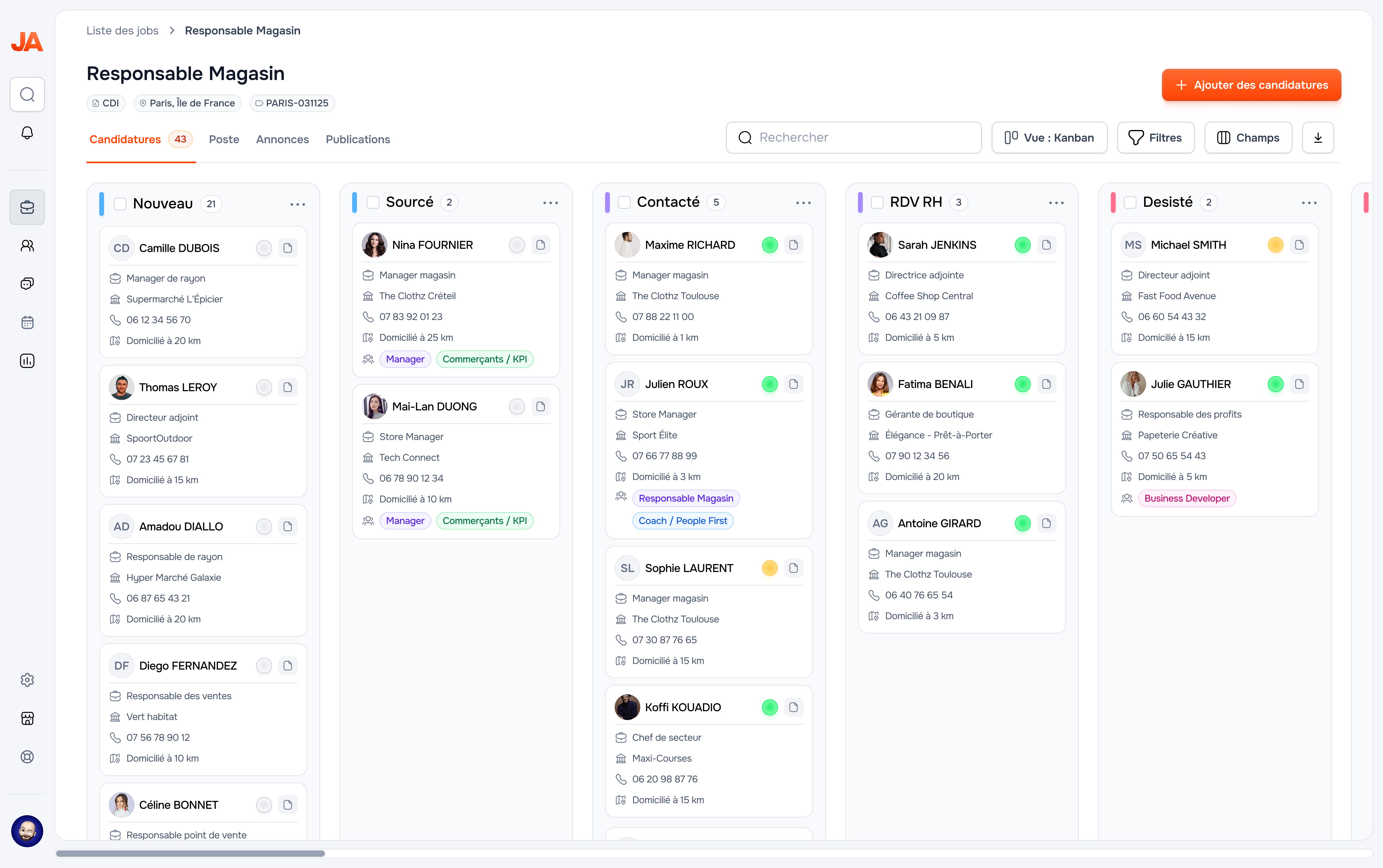Click the download export button
Screen dimensions: 1383x868
coord(1318,138)
